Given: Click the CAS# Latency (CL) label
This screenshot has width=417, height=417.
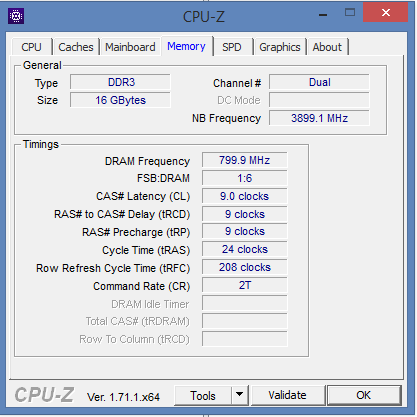Looking at the screenshot, I should point(143,197).
